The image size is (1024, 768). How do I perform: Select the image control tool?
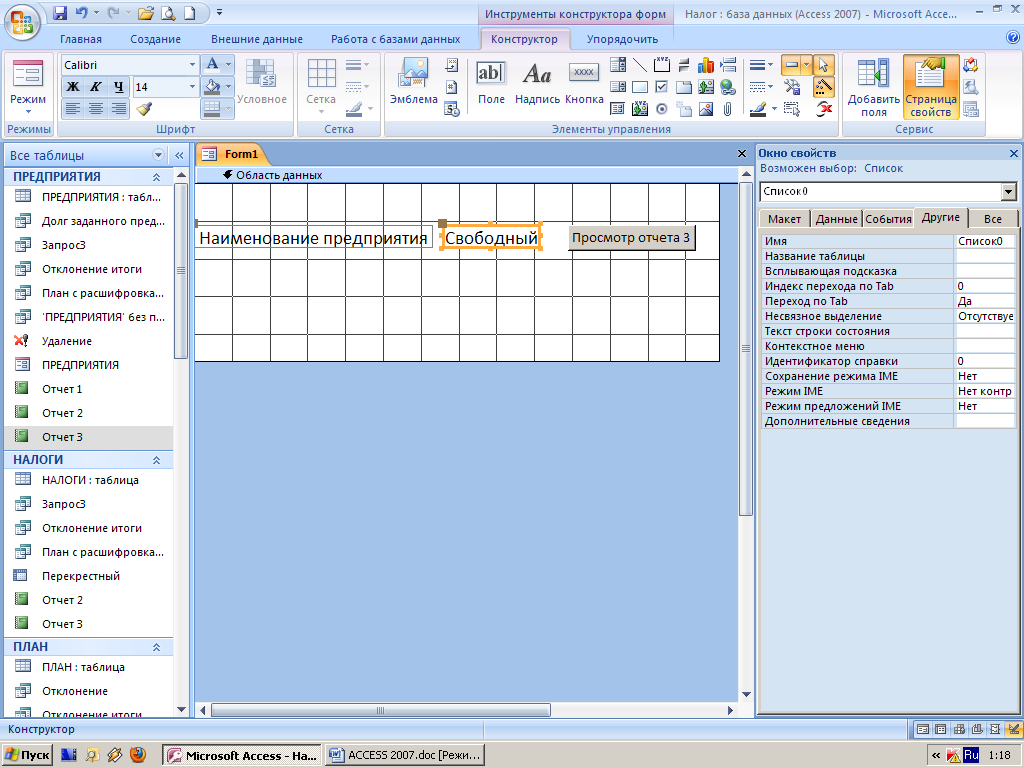coord(705,109)
